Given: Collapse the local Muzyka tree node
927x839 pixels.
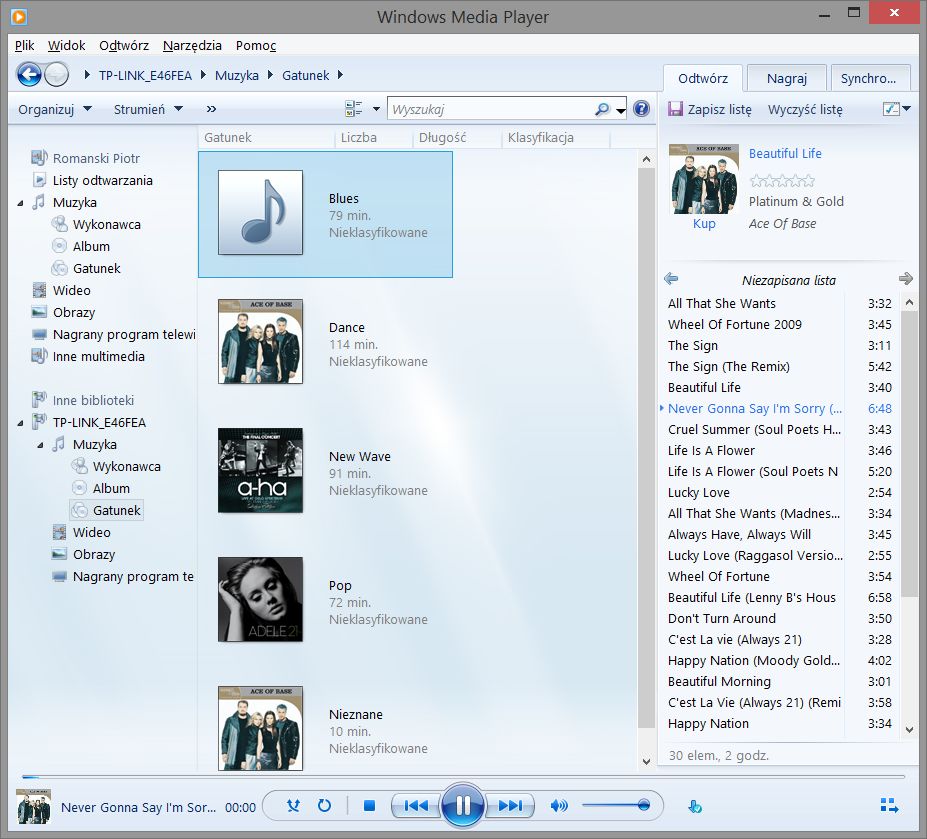Looking at the screenshot, I should (20, 203).
